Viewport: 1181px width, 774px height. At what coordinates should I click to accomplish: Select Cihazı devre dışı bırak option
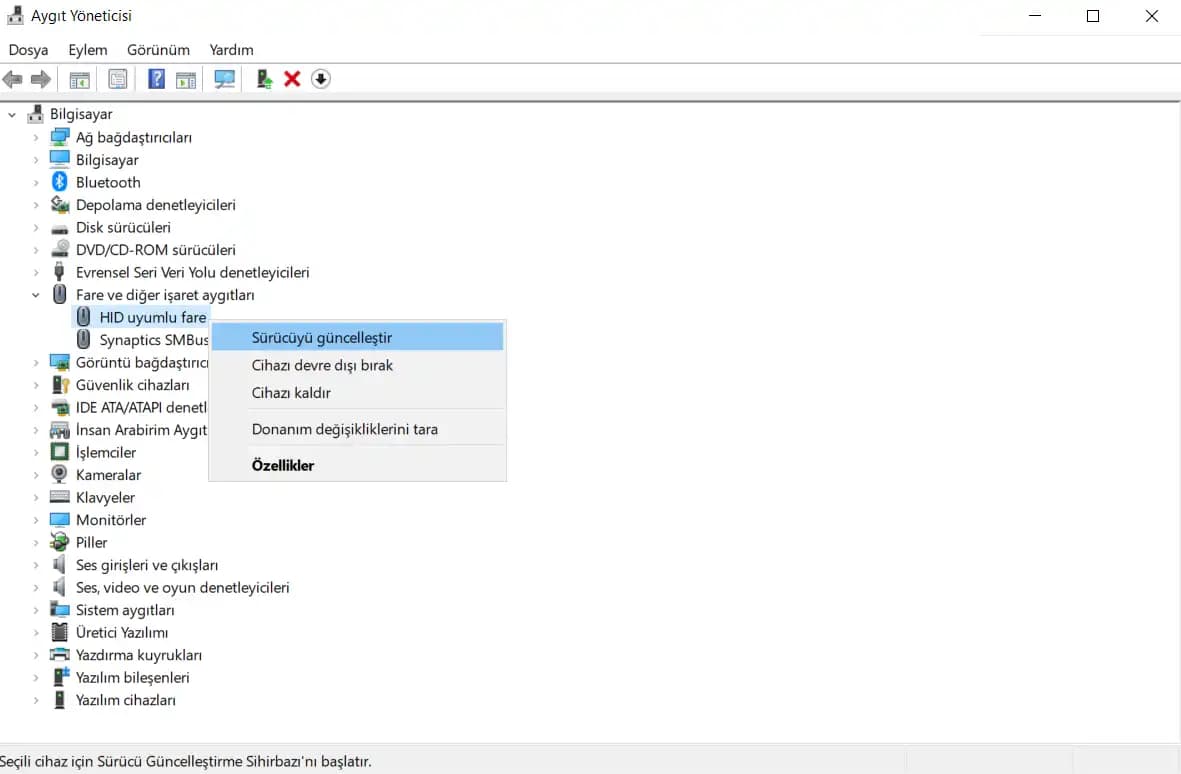coord(322,365)
